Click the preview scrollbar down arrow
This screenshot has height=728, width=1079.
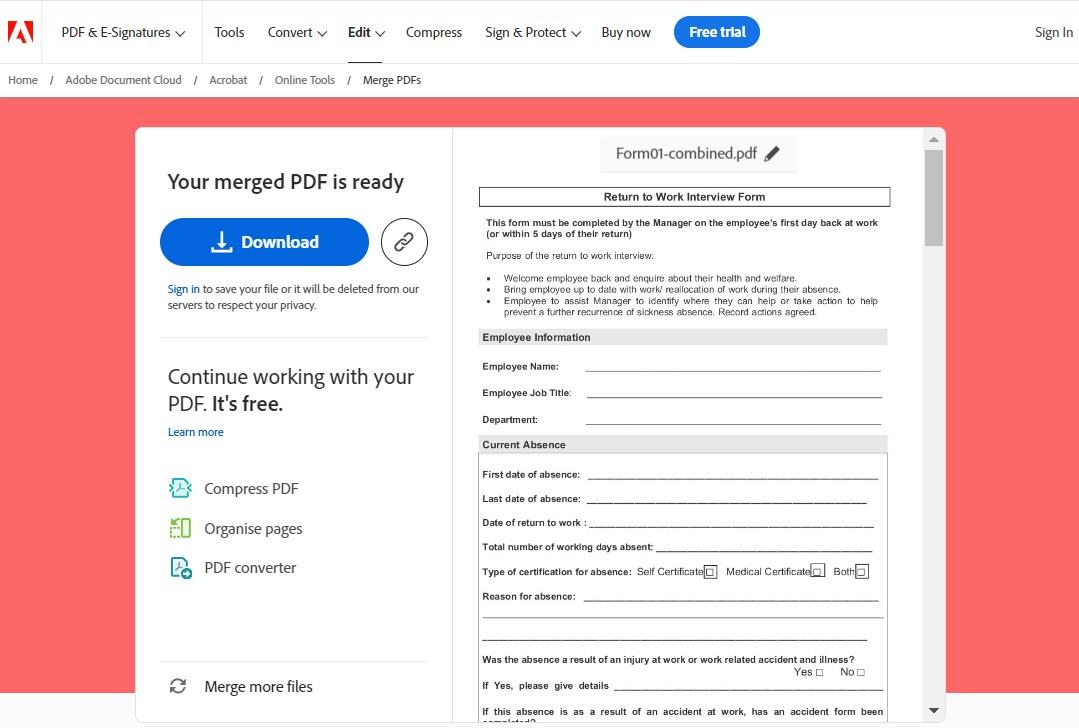tap(934, 711)
